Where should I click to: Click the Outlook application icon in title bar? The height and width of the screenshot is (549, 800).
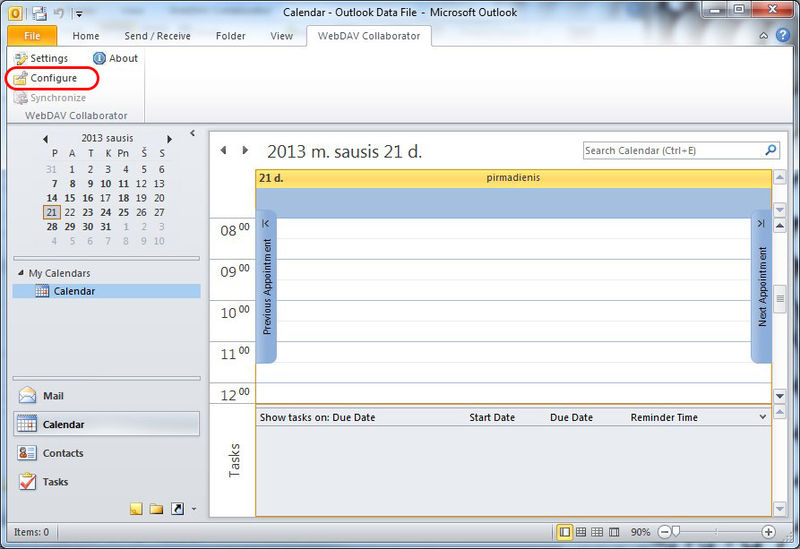click(x=15, y=13)
